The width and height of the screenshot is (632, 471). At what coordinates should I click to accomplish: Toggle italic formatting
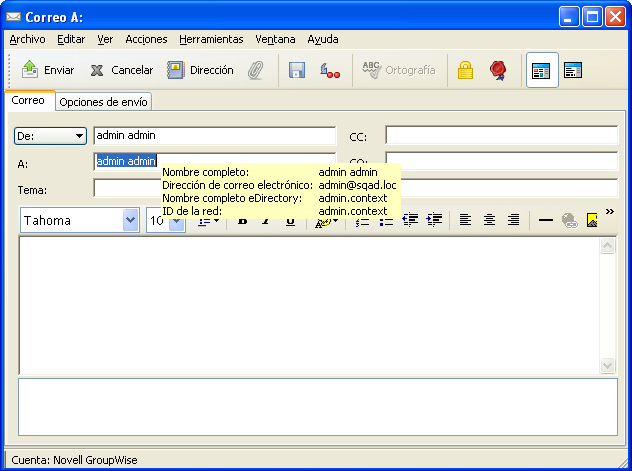coord(266,220)
